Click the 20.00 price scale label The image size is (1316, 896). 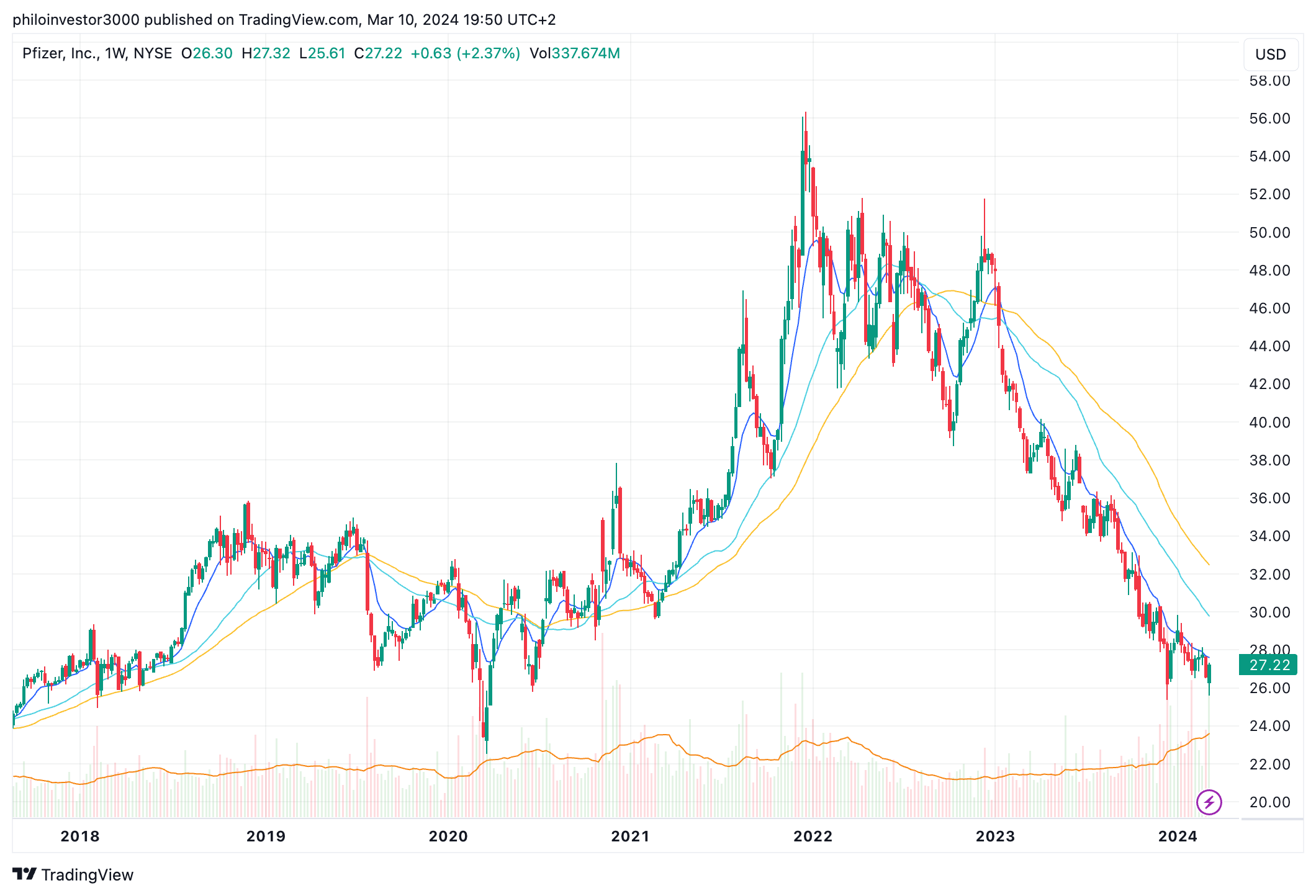click(1269, 802)
